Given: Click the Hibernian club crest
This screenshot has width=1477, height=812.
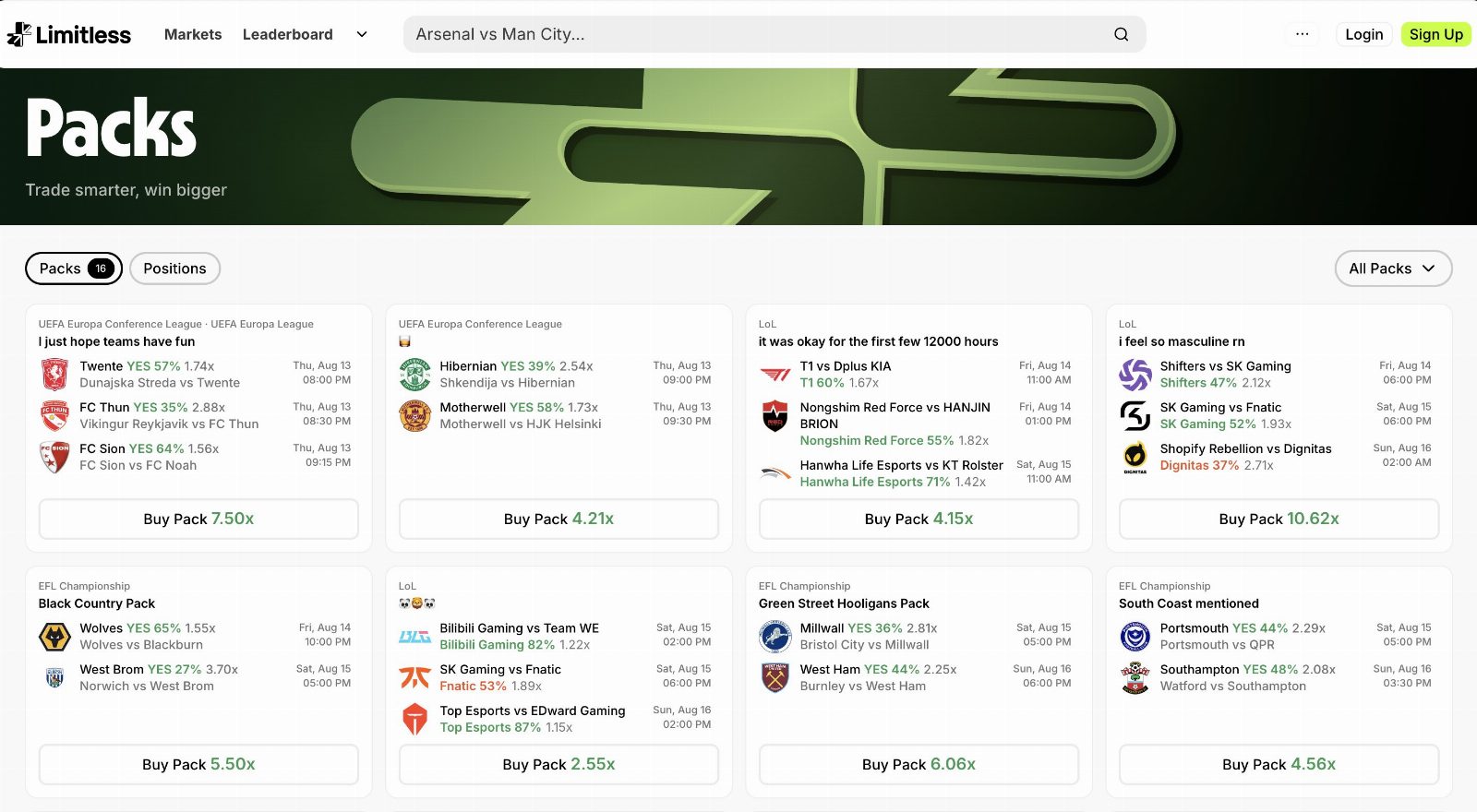Looking at the screenshot, I should click(414, 375).
